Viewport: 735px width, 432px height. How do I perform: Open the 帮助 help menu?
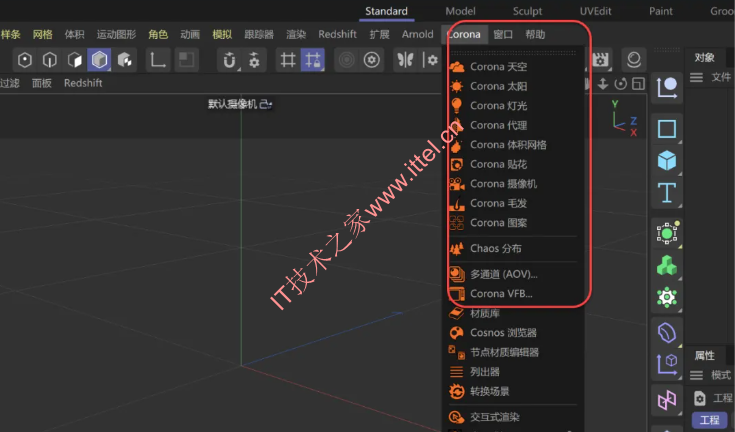(535, 34)
